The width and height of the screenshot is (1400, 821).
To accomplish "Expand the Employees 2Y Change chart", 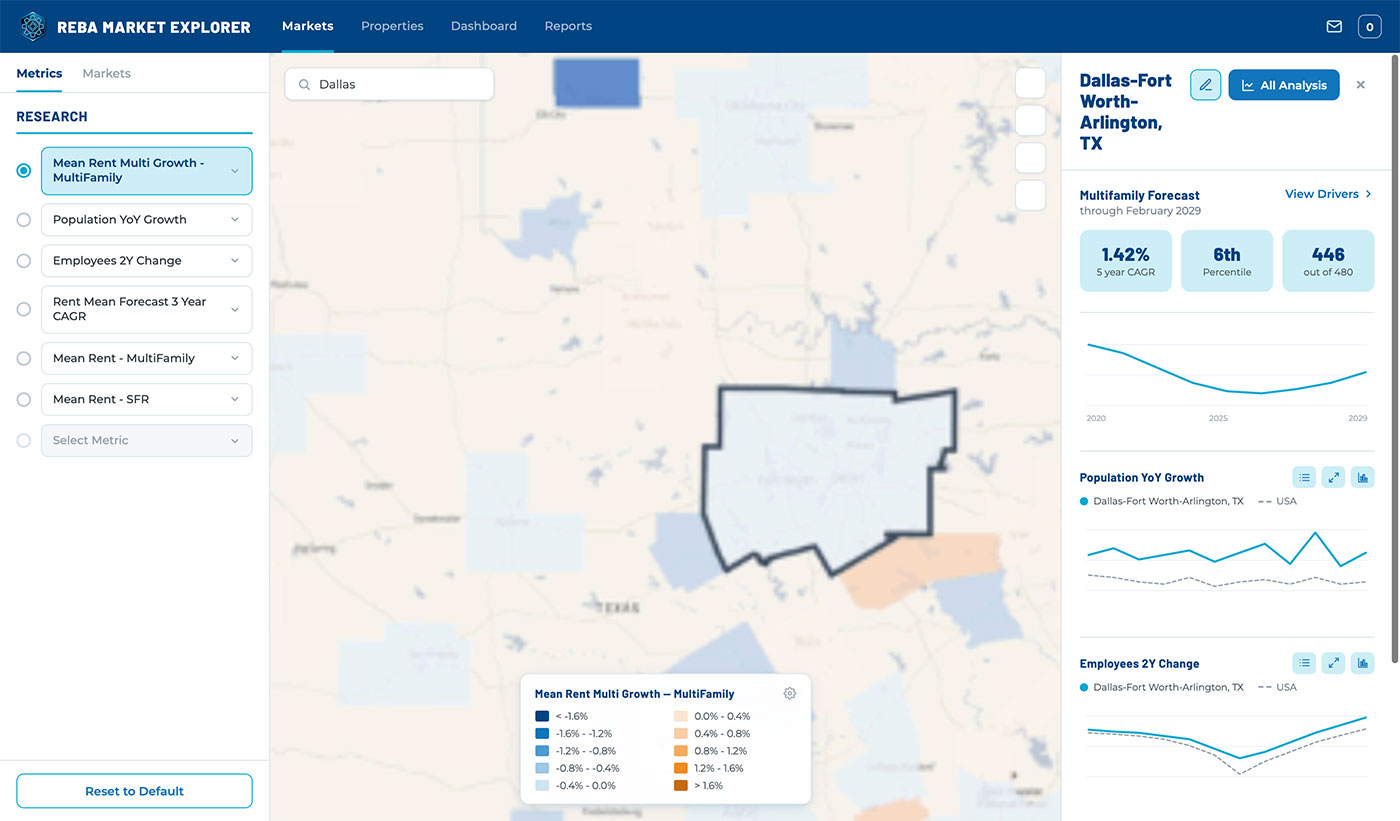I will tap(1333, 663).
